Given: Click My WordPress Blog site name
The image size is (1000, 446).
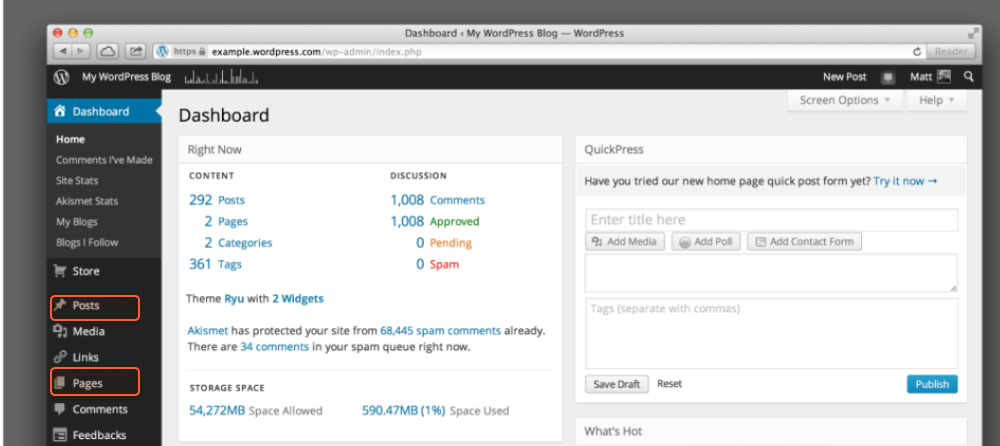Looking at the screenshot, I should tap(126, 77).
